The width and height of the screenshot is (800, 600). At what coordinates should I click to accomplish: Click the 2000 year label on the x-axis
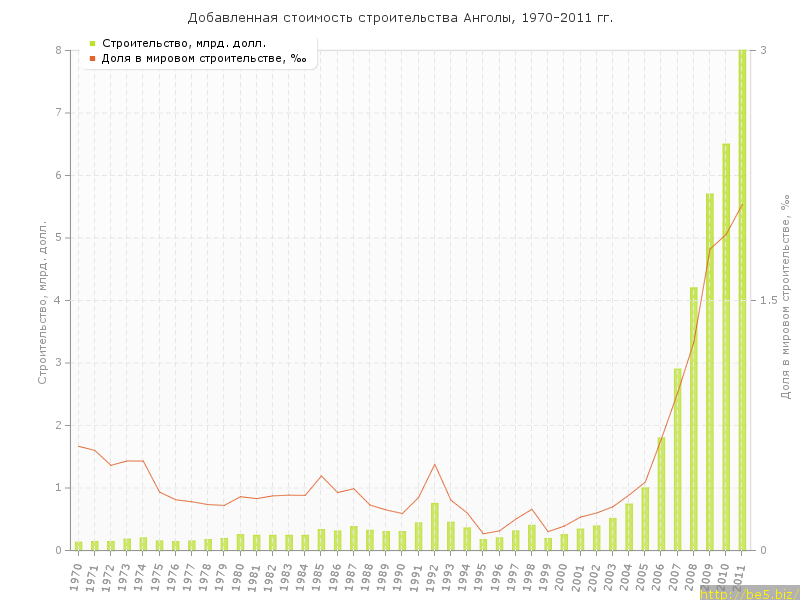click(563, 576)
